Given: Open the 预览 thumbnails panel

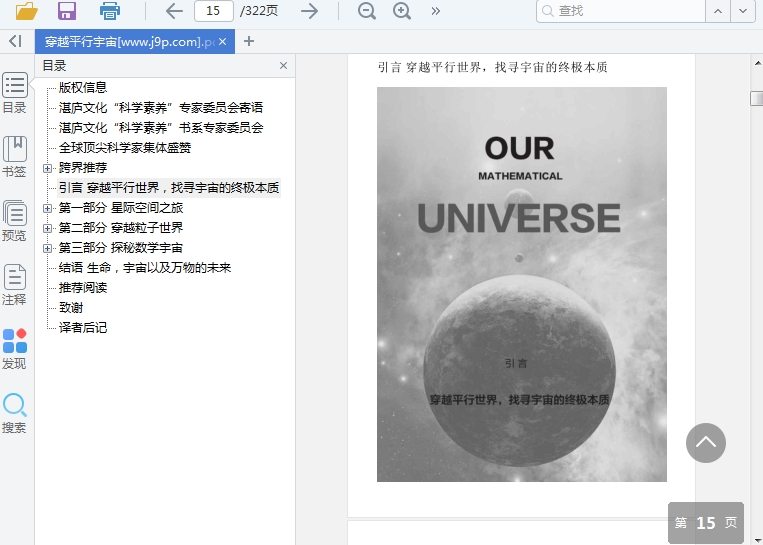Looking at the screenshot, I should tap(15, 221).
